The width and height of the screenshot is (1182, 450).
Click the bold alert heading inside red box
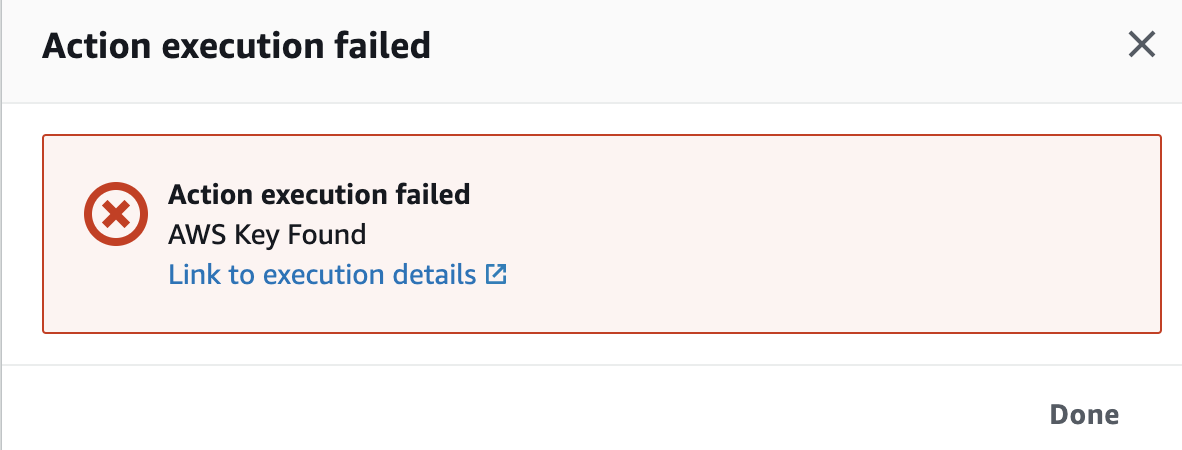click(319, 194)
